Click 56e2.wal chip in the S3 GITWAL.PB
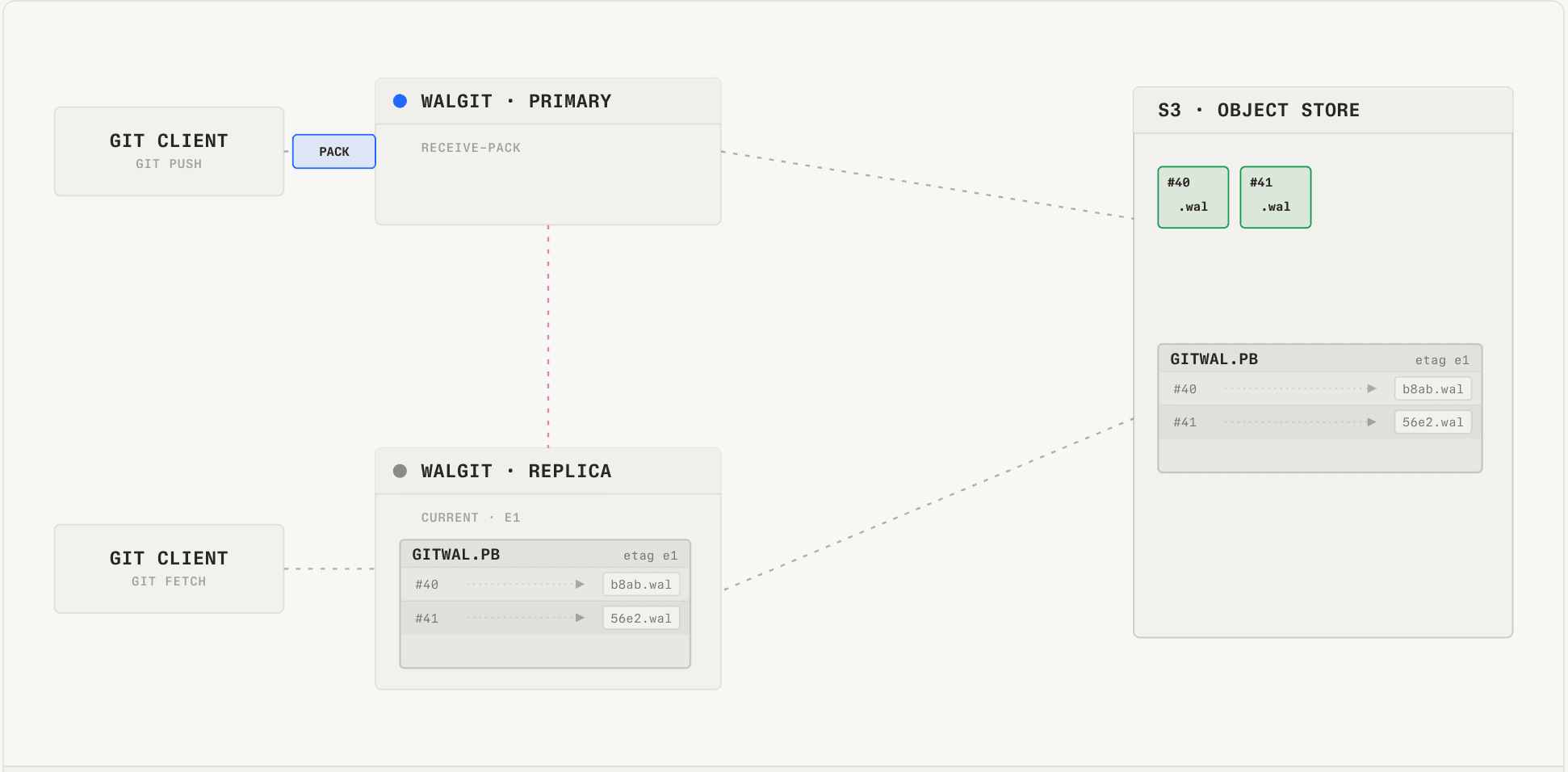 pos(1433,422)
